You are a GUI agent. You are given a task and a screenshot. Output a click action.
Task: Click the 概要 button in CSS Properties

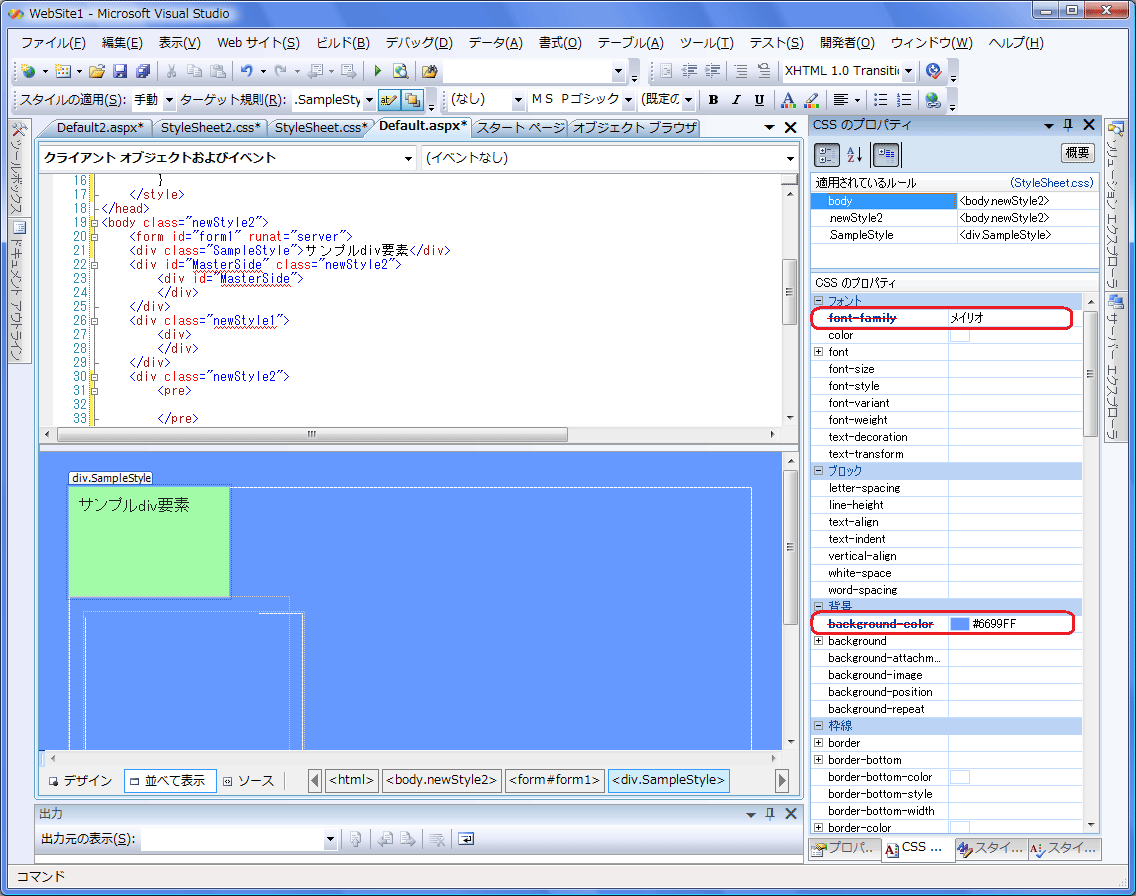(x=1077, y=153)
